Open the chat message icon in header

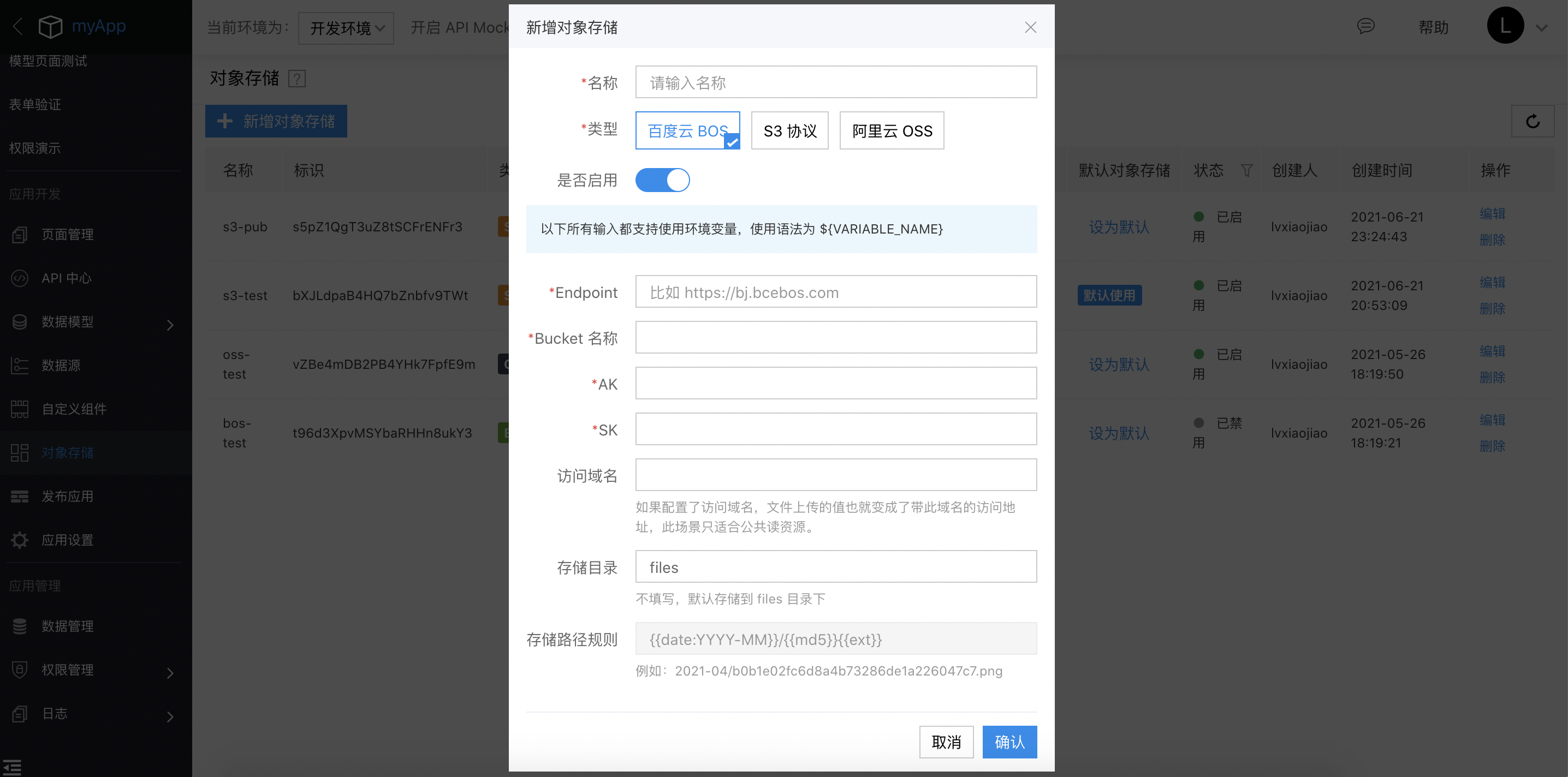1365,26
